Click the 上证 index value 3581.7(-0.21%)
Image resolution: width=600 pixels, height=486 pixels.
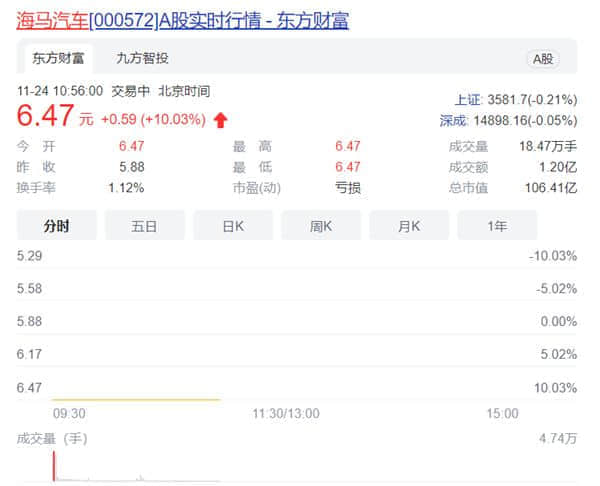click(532, 100)
